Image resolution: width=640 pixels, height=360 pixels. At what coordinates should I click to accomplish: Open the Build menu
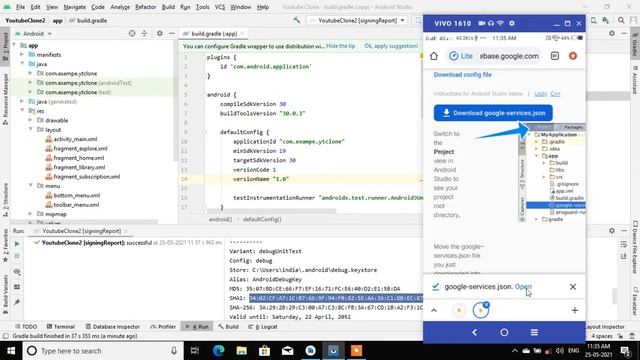168,7
